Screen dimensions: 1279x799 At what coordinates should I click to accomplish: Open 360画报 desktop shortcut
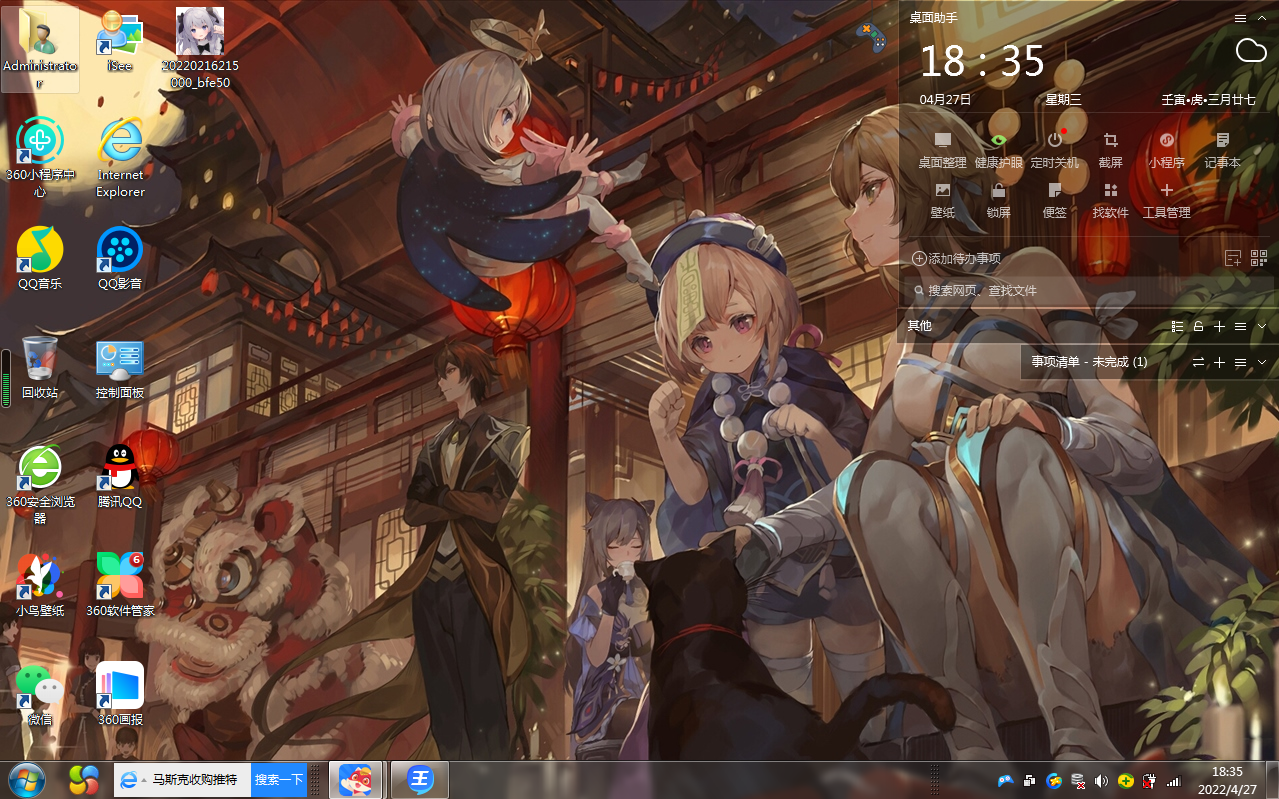point(120,693)
